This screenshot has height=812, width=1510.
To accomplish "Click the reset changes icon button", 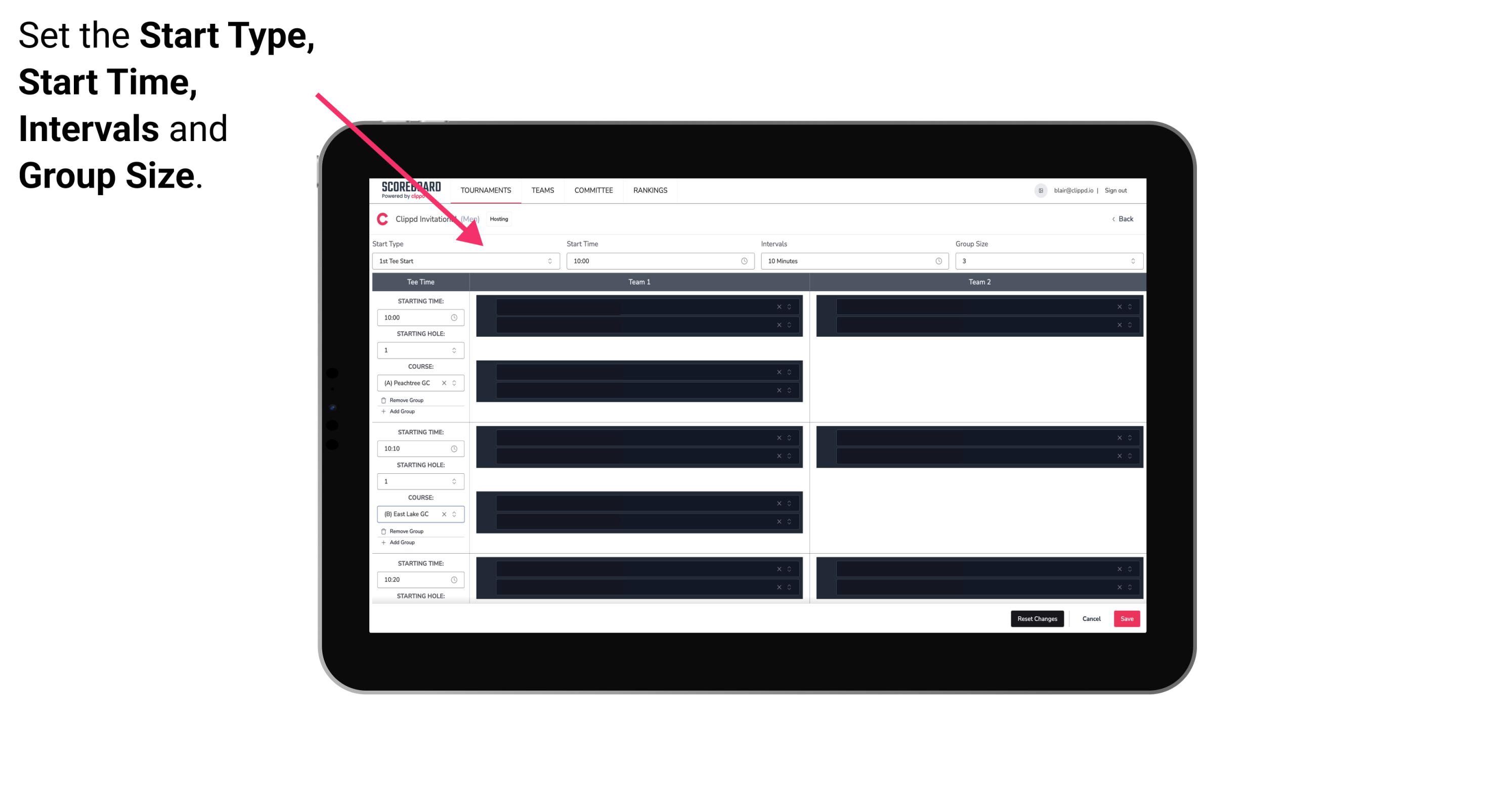I will [x=1037, y=618].
